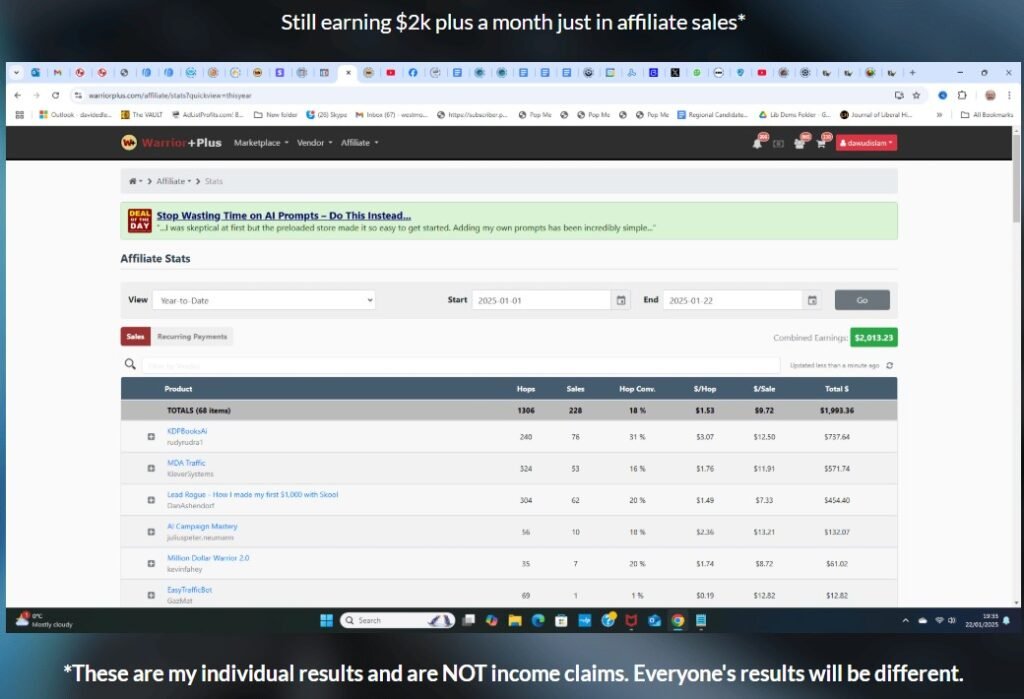Switch to Chrome in the taskbar
The height and width of the screenshot is (699, 1024).
click(678, 620)
